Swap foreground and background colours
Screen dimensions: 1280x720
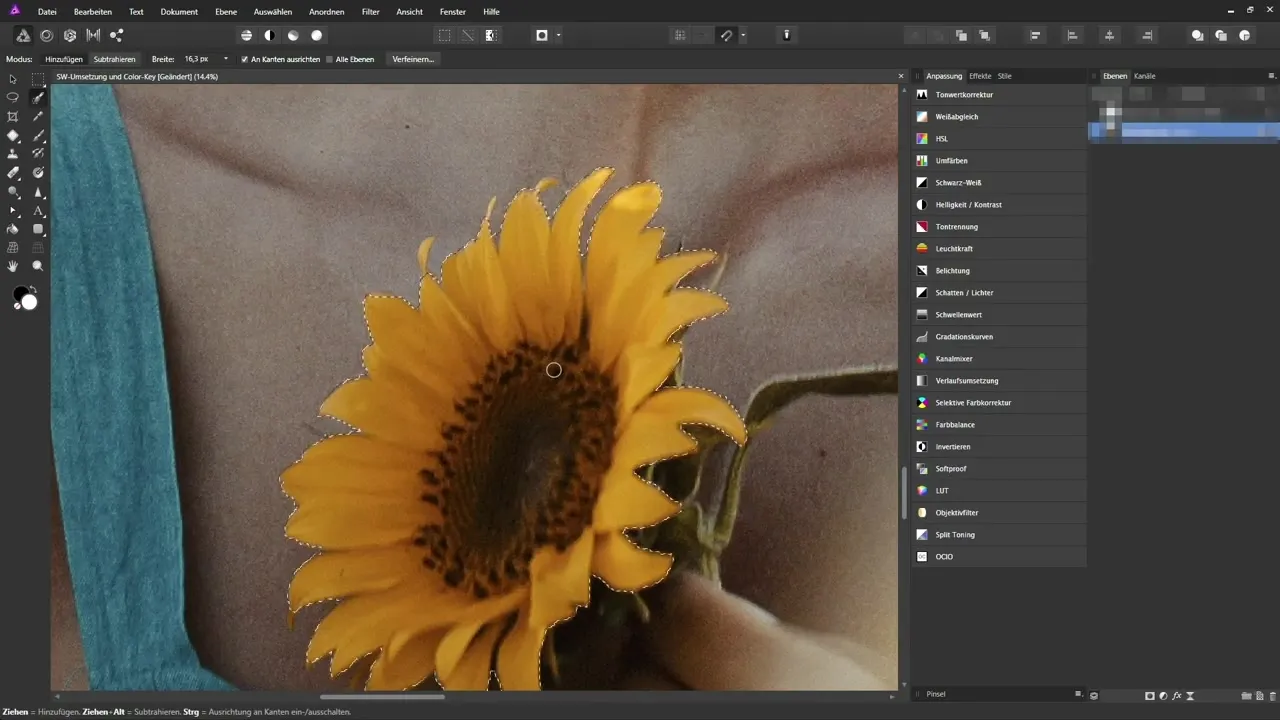pyautogui.click(x=33, y=290)
